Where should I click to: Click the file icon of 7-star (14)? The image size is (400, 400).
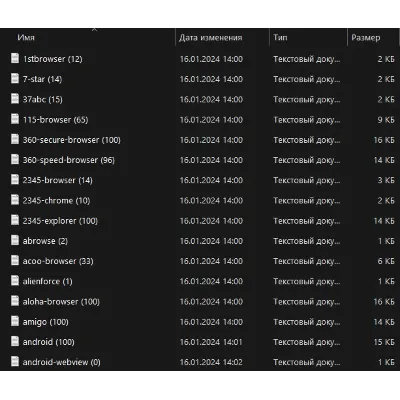tap(15, 79)
